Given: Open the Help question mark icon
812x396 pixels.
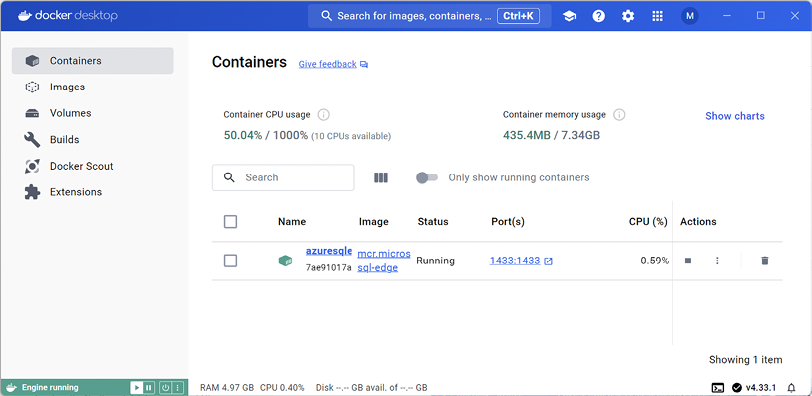Looking at the screenshot, I should [x=599, y=16].
